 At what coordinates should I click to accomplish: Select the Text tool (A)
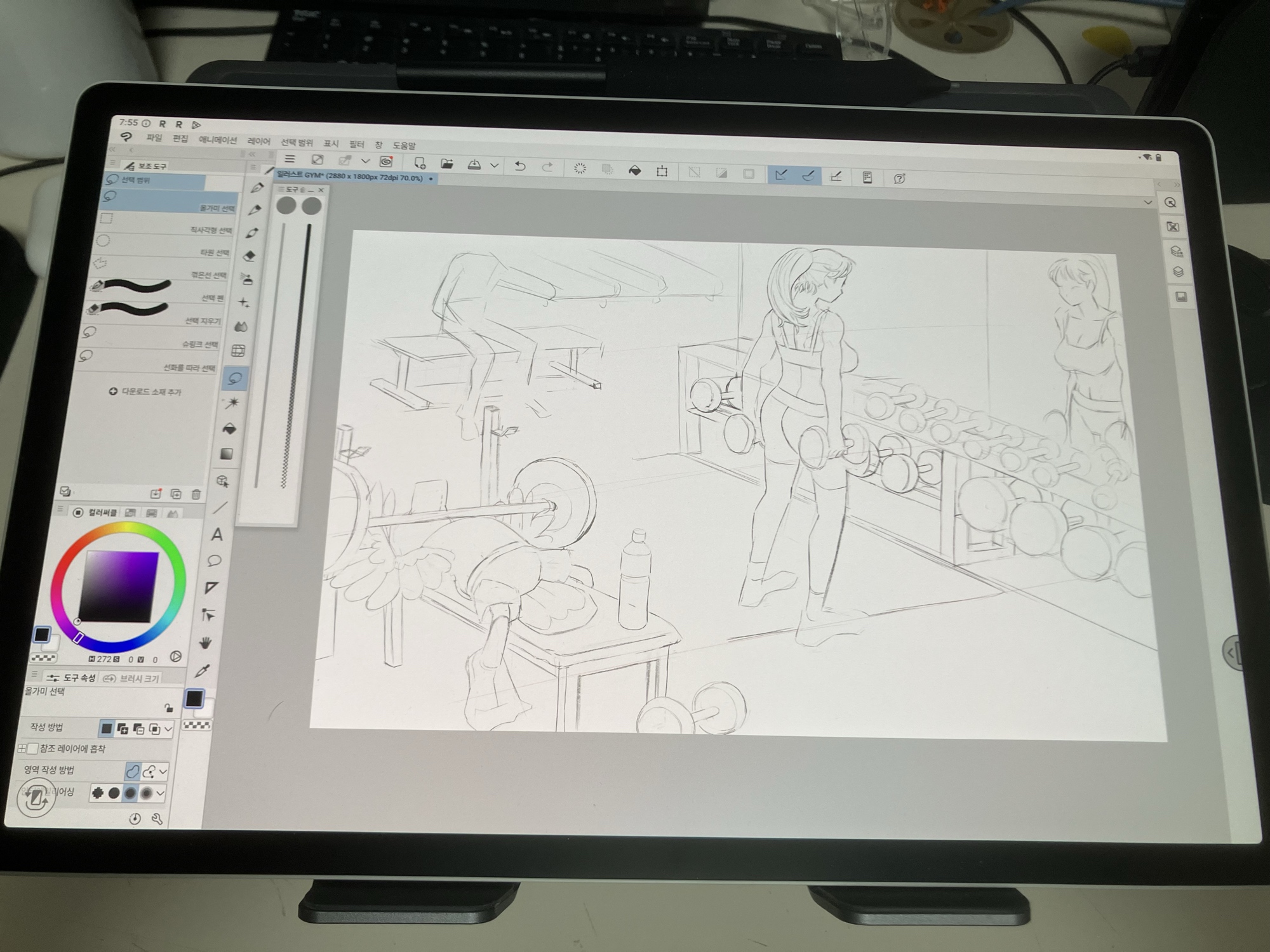(x=217, y=534)
